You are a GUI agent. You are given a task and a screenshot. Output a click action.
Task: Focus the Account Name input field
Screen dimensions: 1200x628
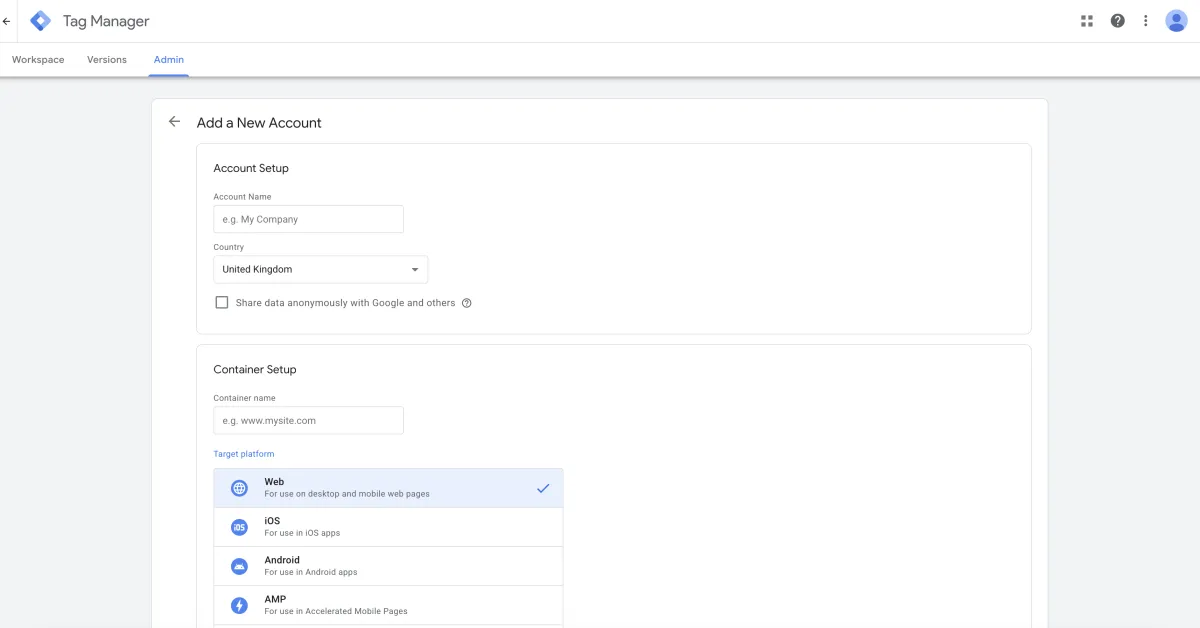pyautogui.click(x=309, y=219)
